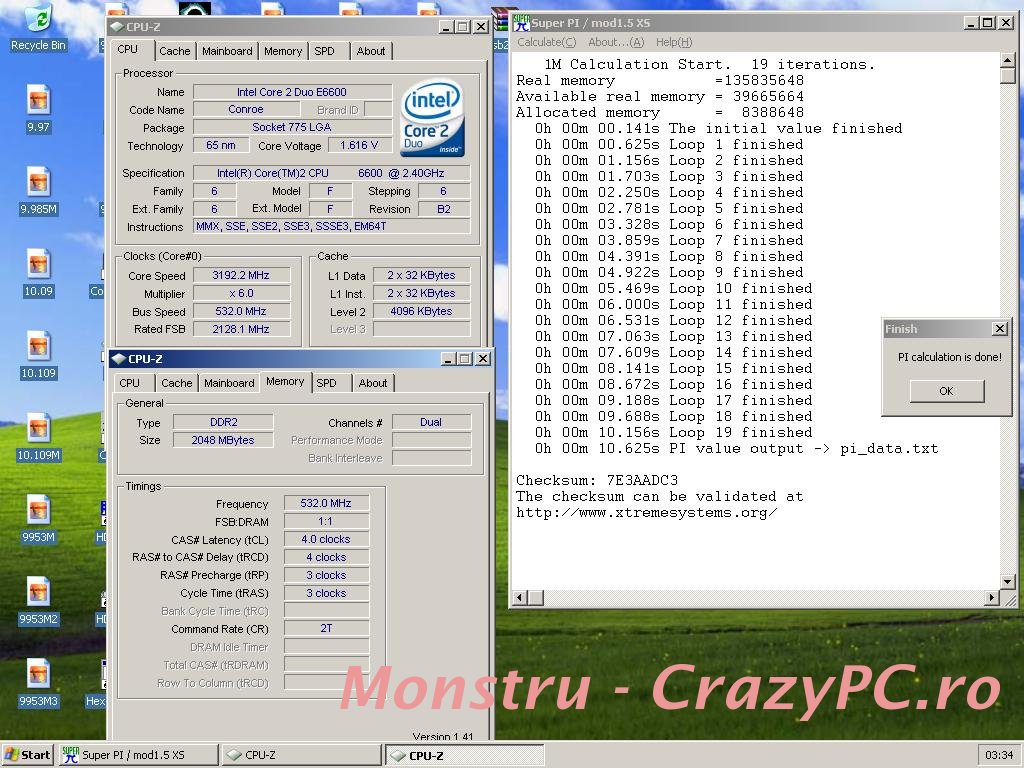Click the CAS# Latency value 4.0 clocks

[326, 539]
